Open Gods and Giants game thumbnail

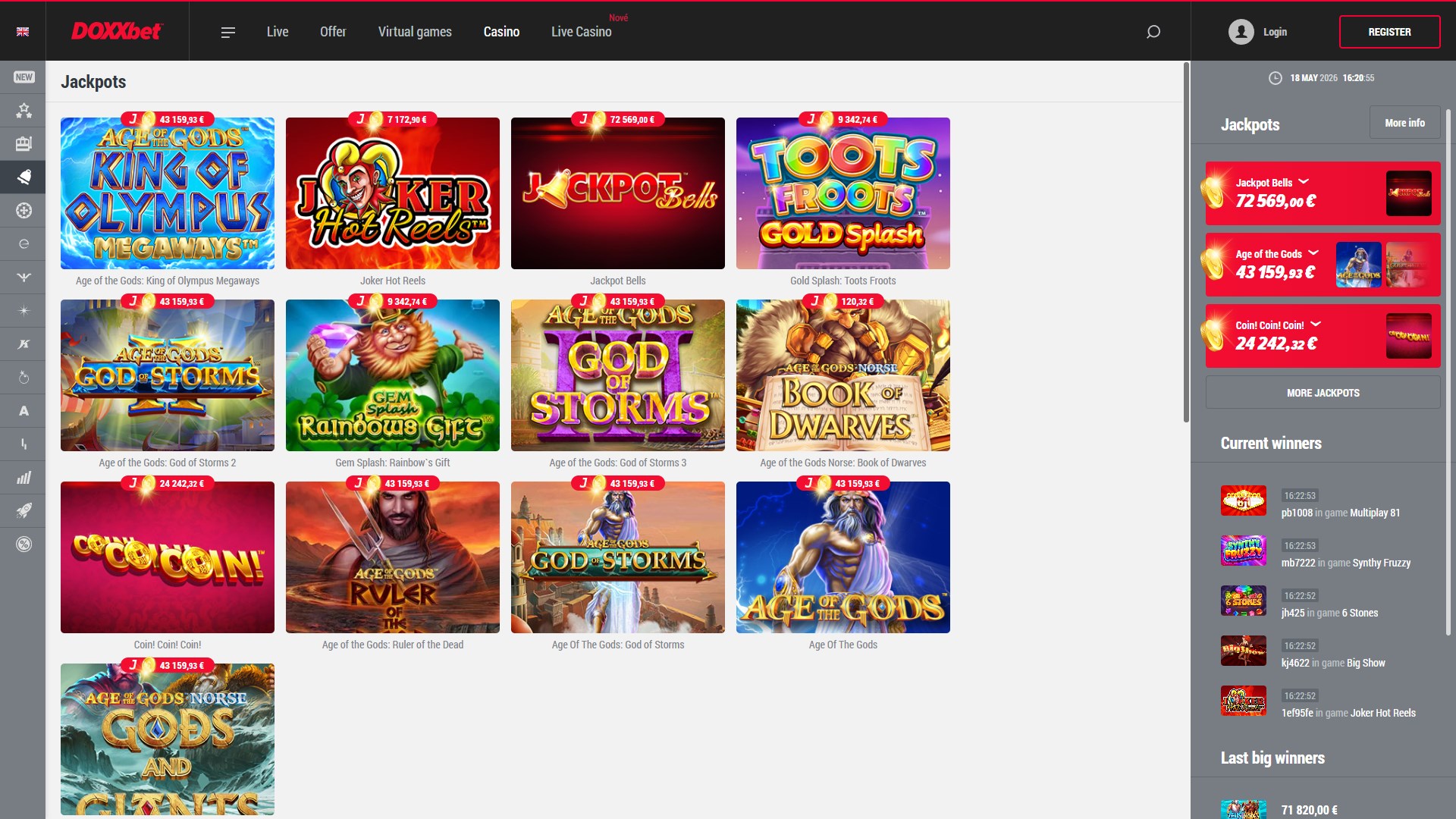[168, 739]
